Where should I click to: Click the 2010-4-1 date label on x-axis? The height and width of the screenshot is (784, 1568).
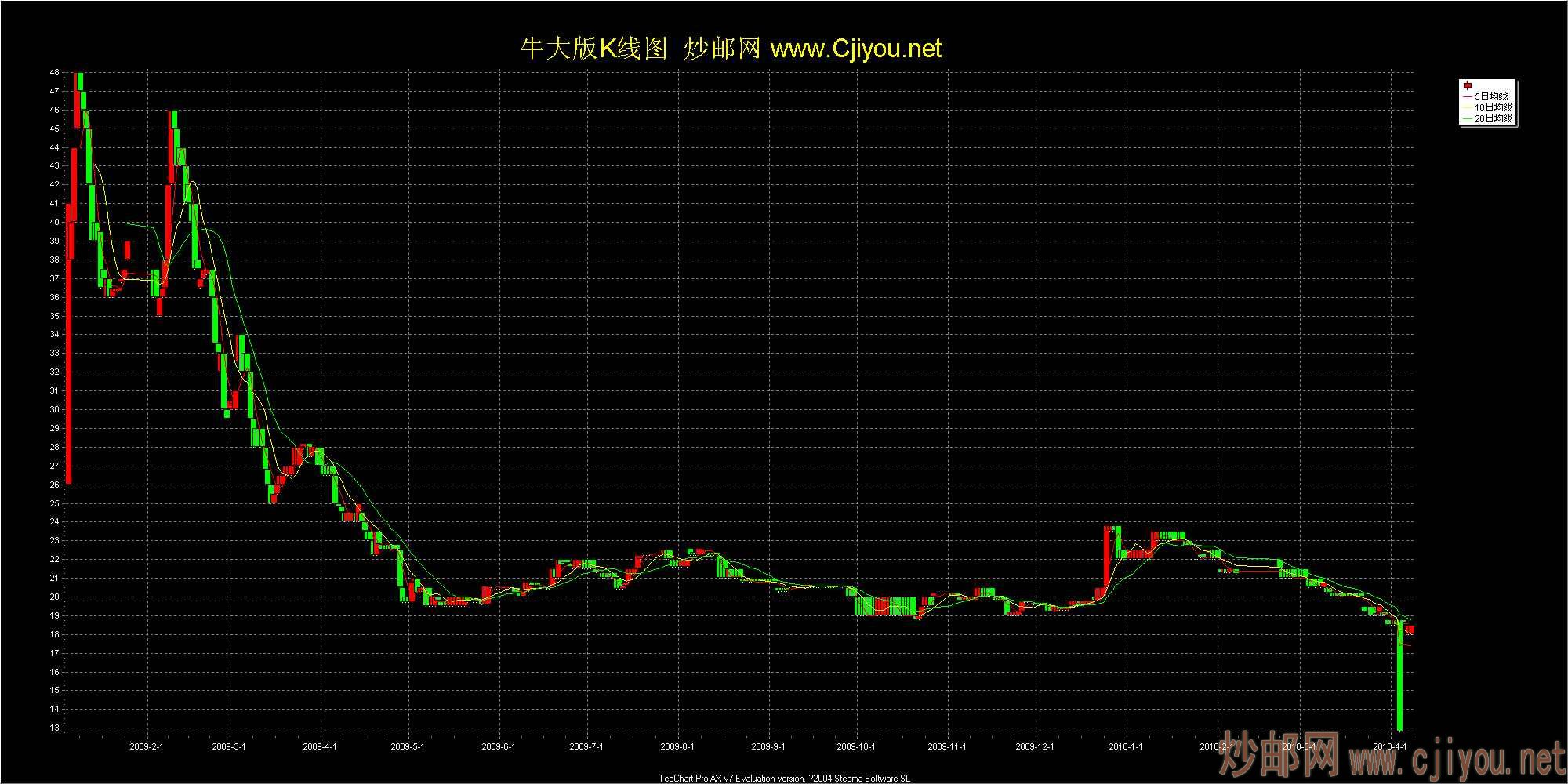[1391, 746]
